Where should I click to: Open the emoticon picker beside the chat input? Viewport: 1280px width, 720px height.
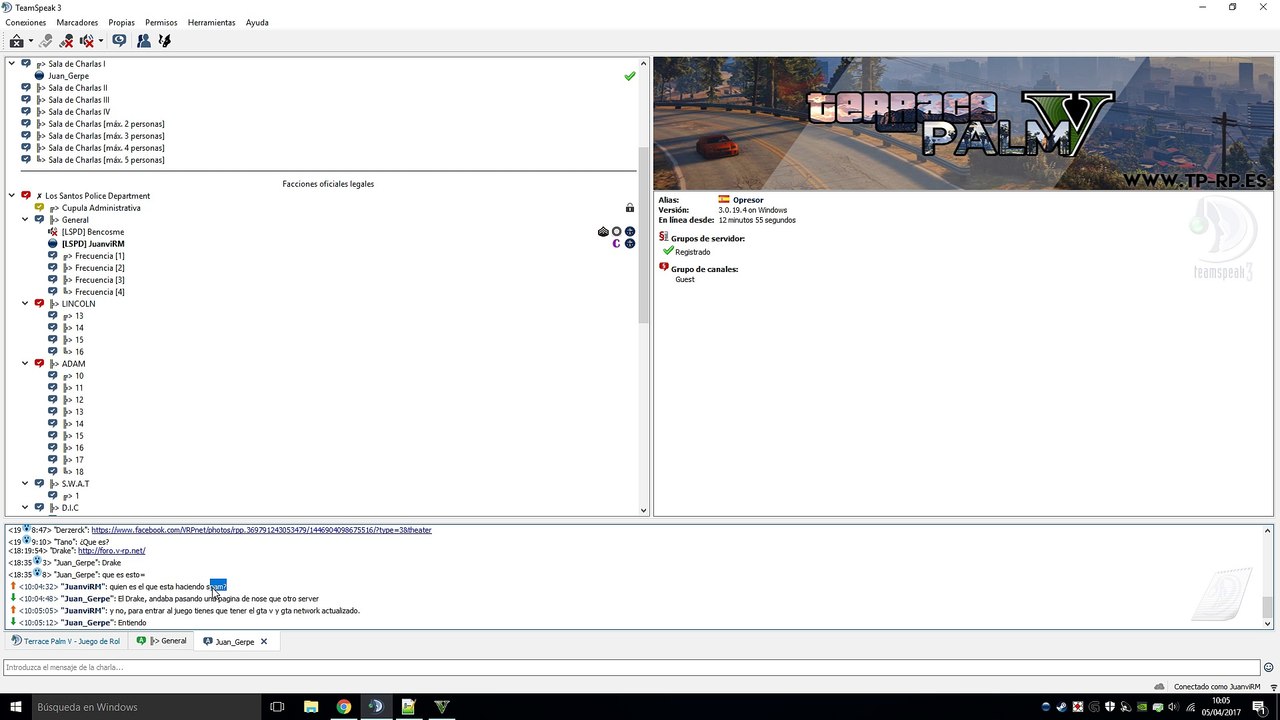click(x=1269, y=667)
